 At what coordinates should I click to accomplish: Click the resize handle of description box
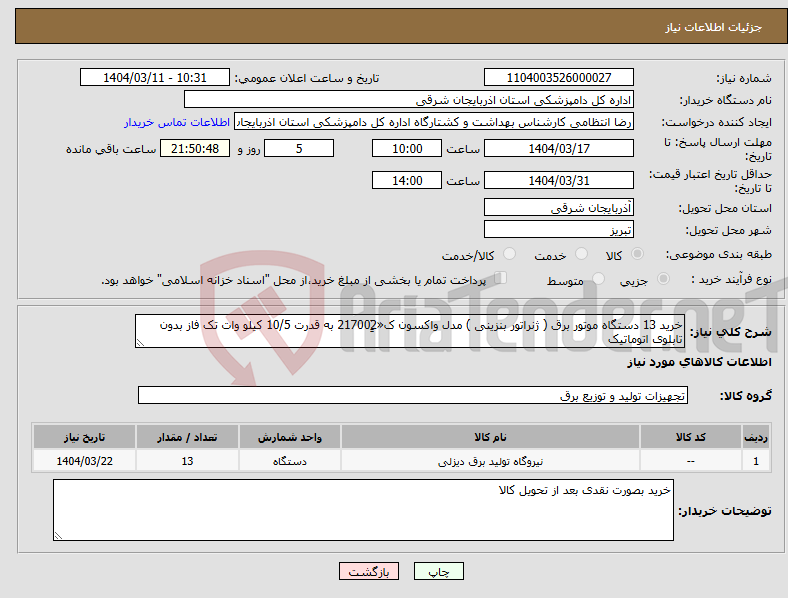(140, 343)
